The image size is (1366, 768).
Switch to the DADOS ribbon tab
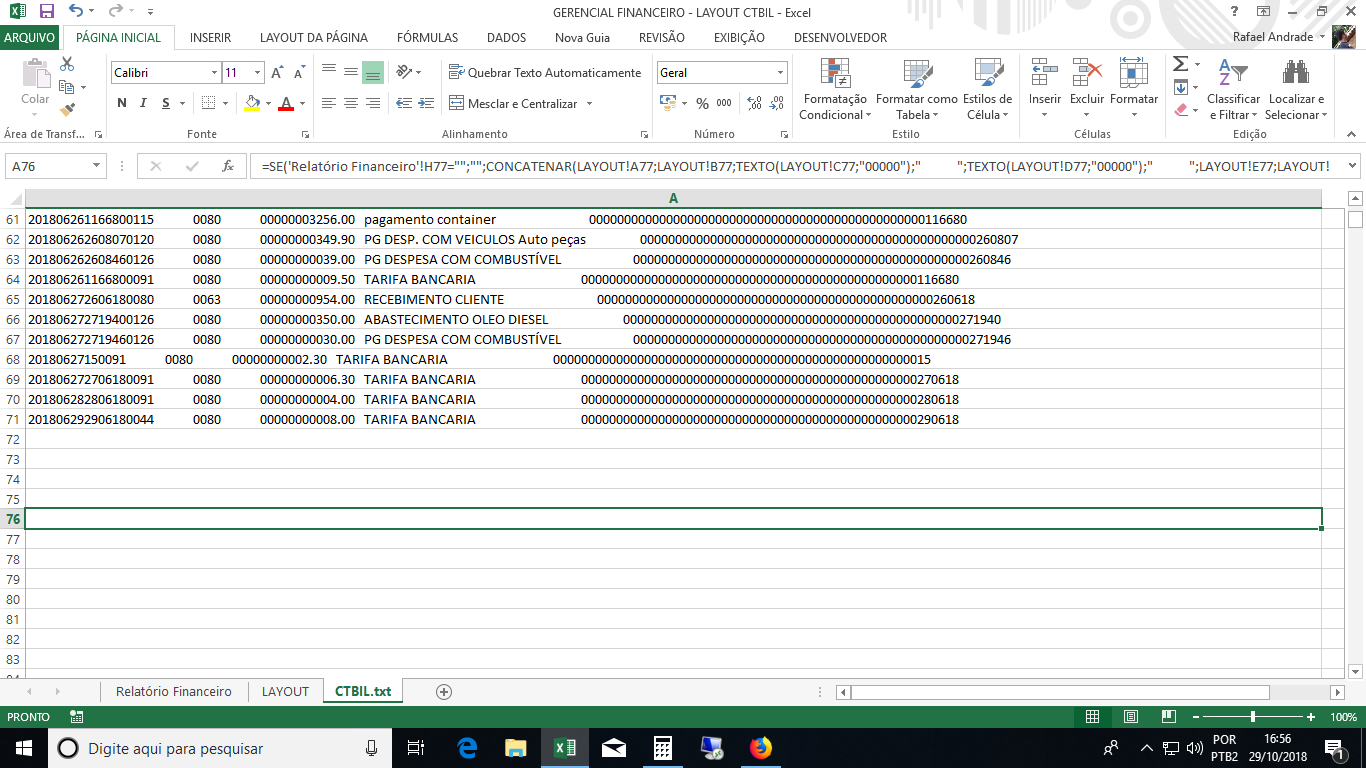point(506,38)
